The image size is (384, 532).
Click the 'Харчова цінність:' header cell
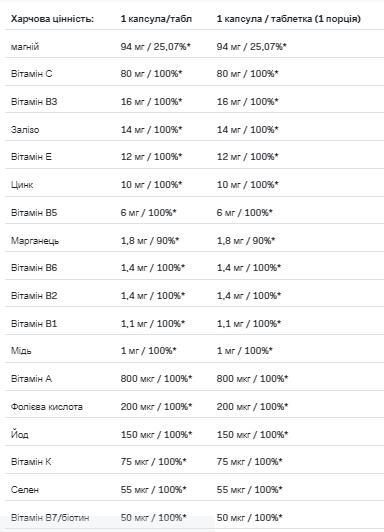click(52, 19)
